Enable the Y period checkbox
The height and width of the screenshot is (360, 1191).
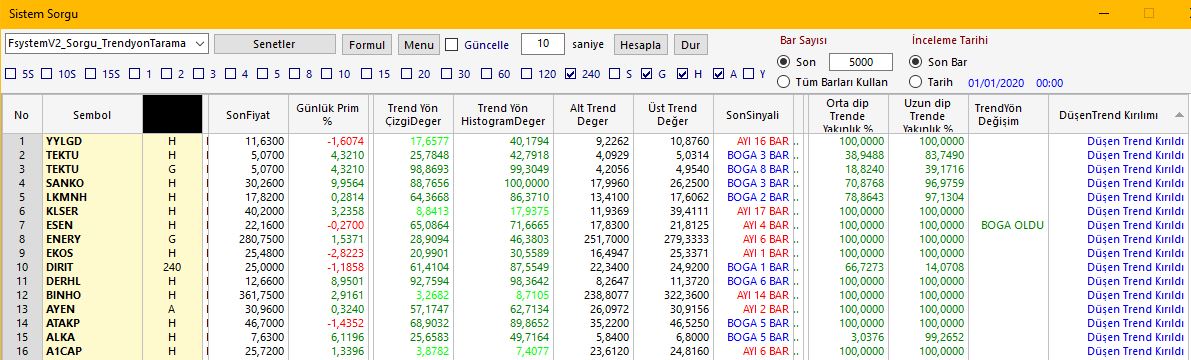tap(749, 74)
